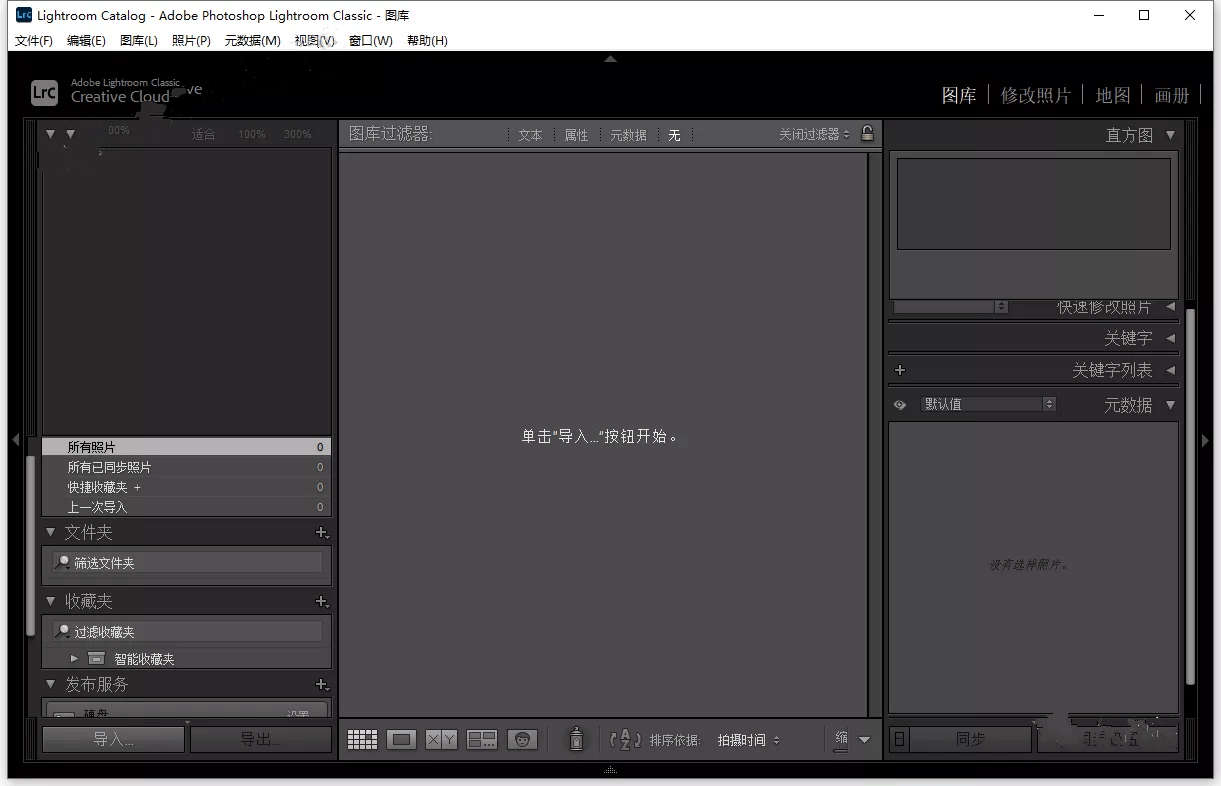Open the 窗口(W) menu
This screenshot has height=786, width=1221.
371,41
